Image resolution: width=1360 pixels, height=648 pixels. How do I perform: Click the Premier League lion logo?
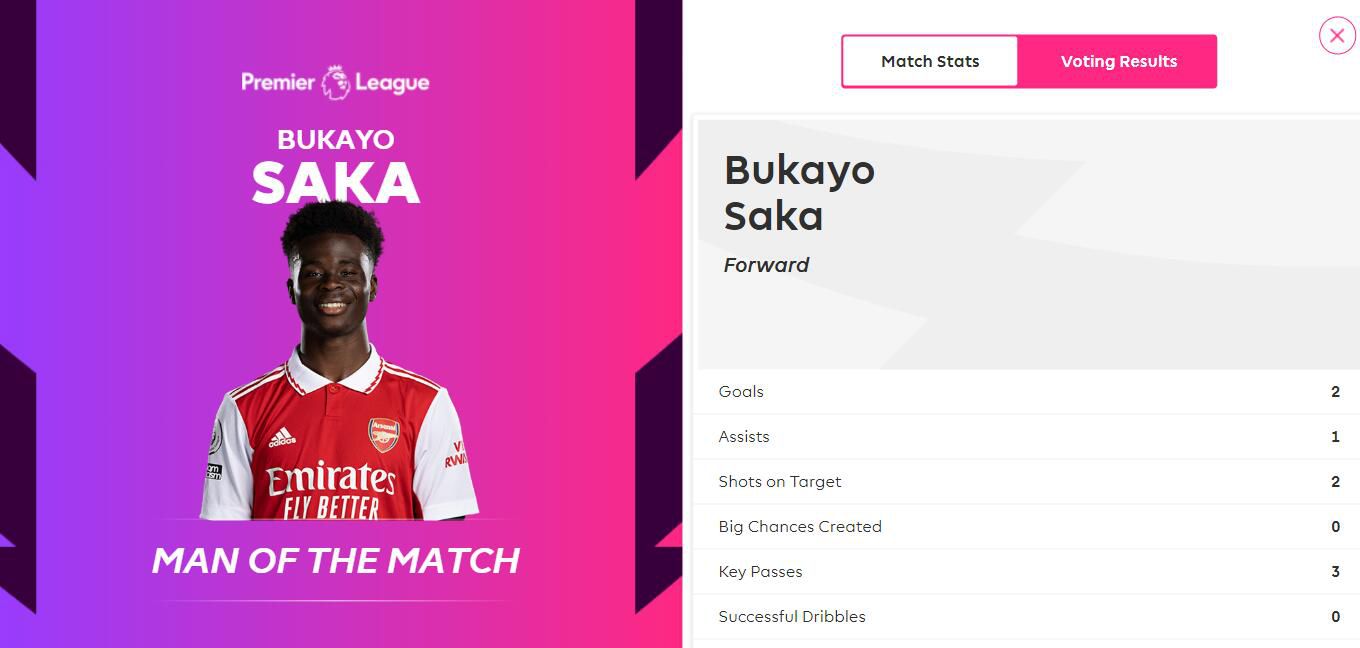[334, 82]
